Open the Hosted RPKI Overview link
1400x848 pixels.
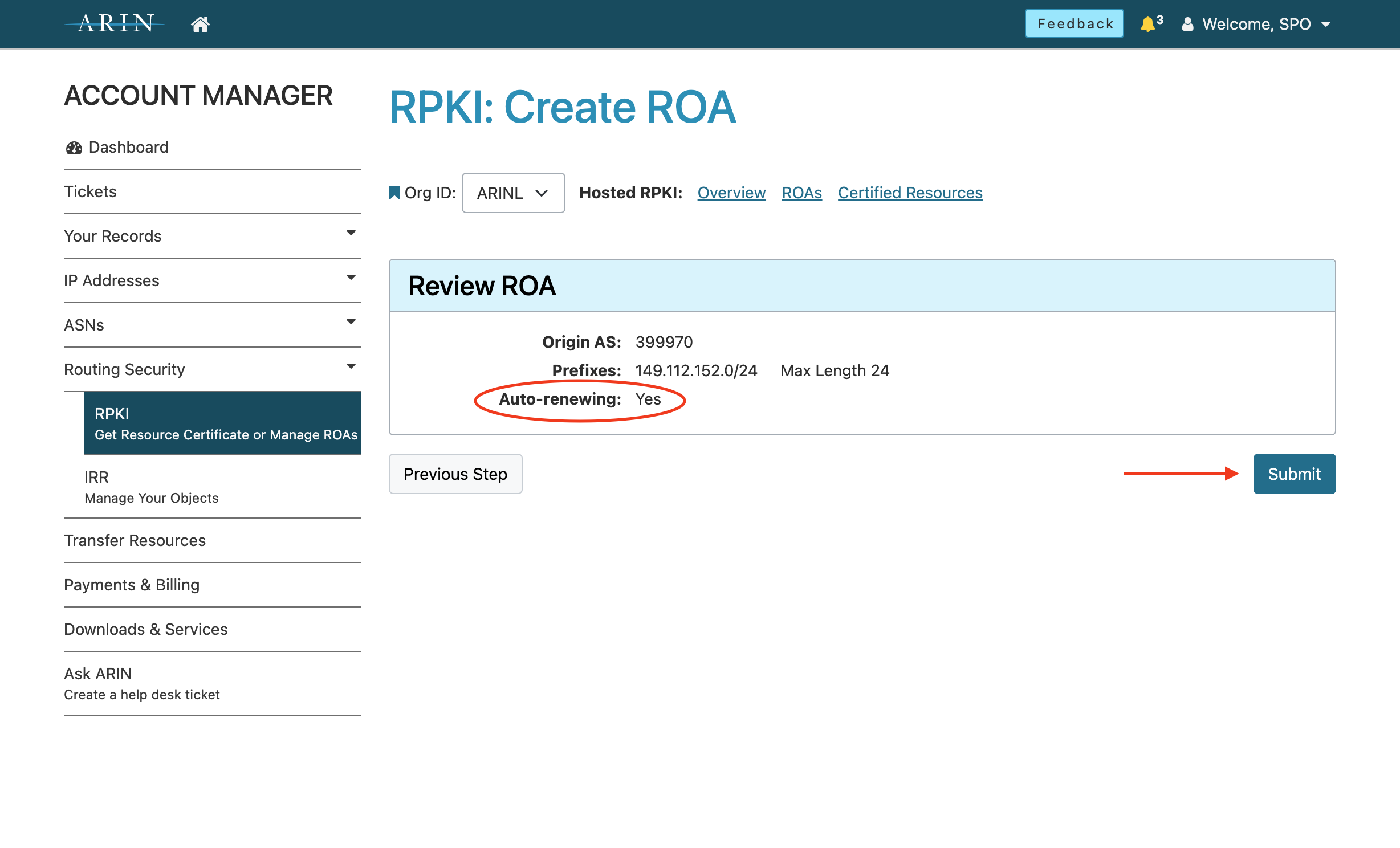pyautogui.click(x=731, y=193)
